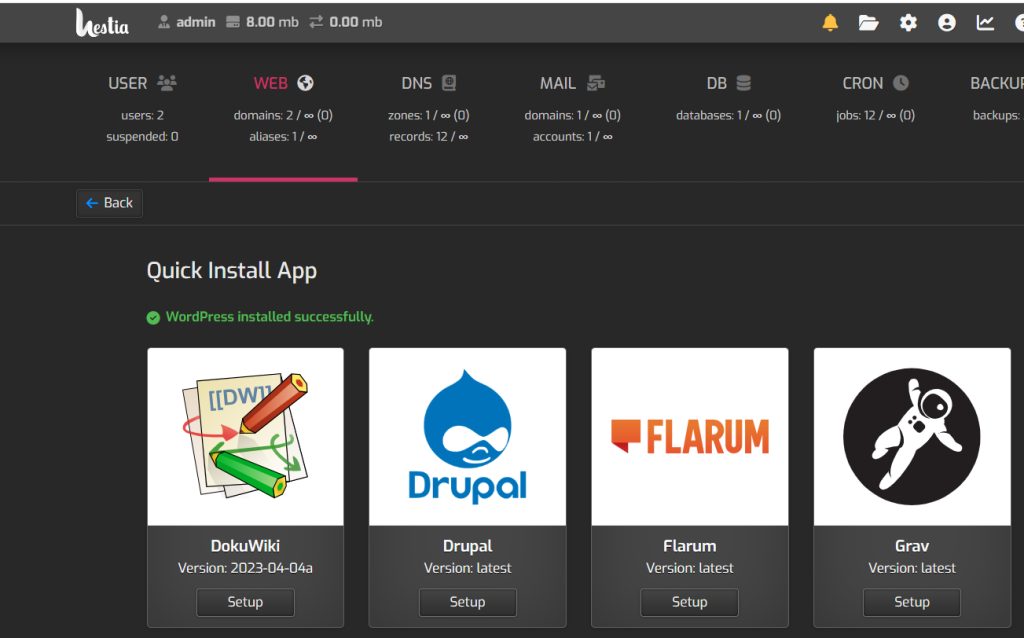This screenshot has width=1024, height=638.
Task: Click the clock icon next to CRON
Action: tap(901, 83)
